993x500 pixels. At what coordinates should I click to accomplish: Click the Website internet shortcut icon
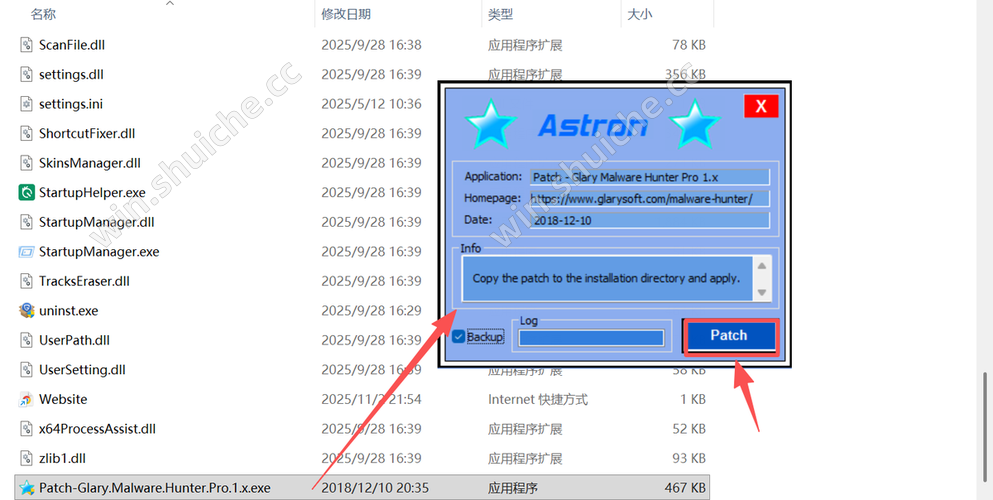[27, 399]
